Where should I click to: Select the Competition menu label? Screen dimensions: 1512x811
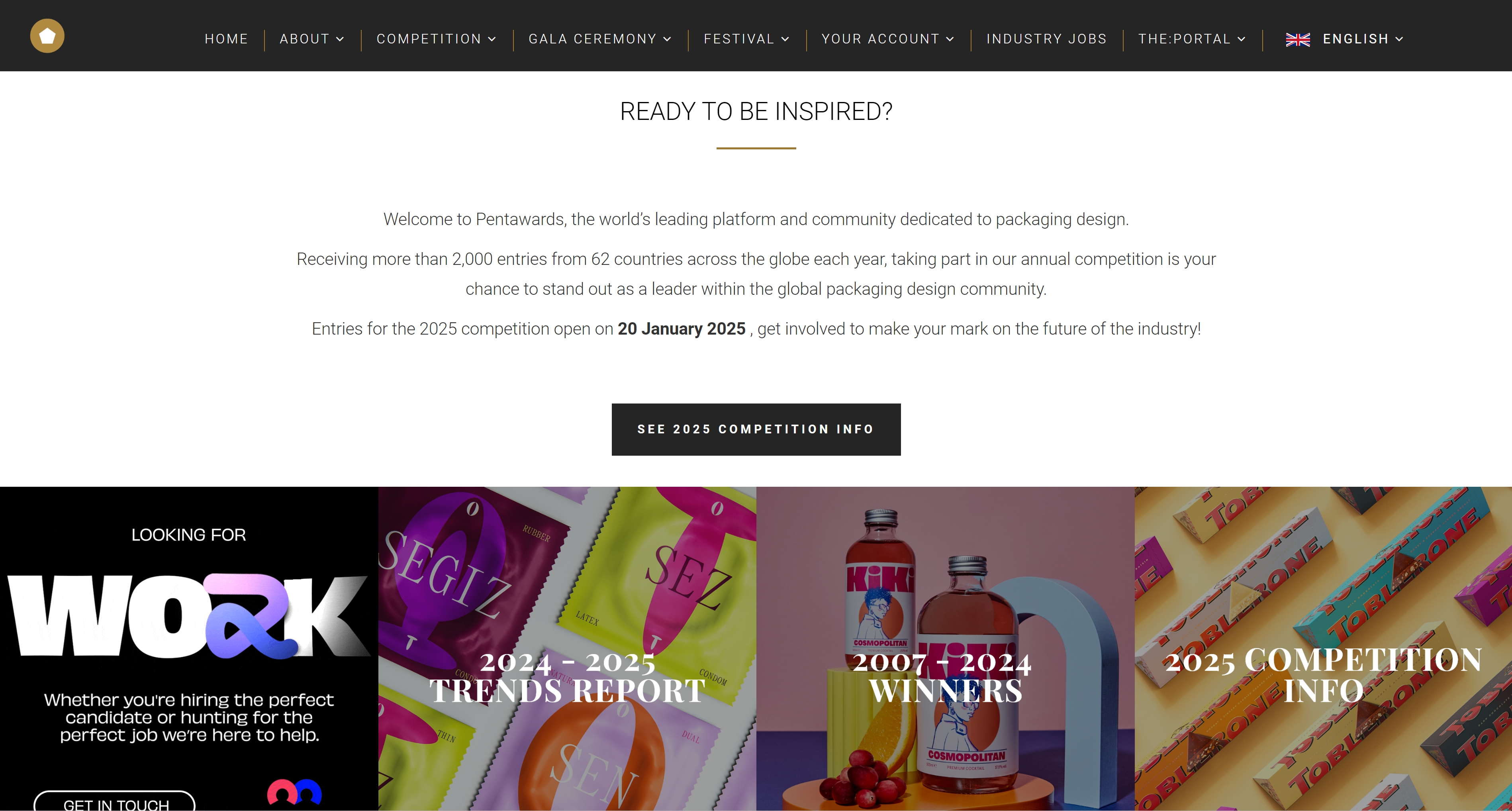point(429,39)
